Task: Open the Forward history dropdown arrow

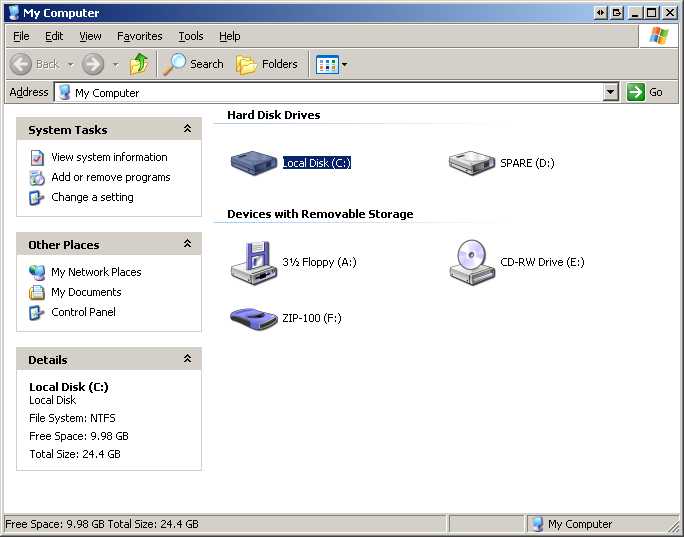Action: coord(116,65)
